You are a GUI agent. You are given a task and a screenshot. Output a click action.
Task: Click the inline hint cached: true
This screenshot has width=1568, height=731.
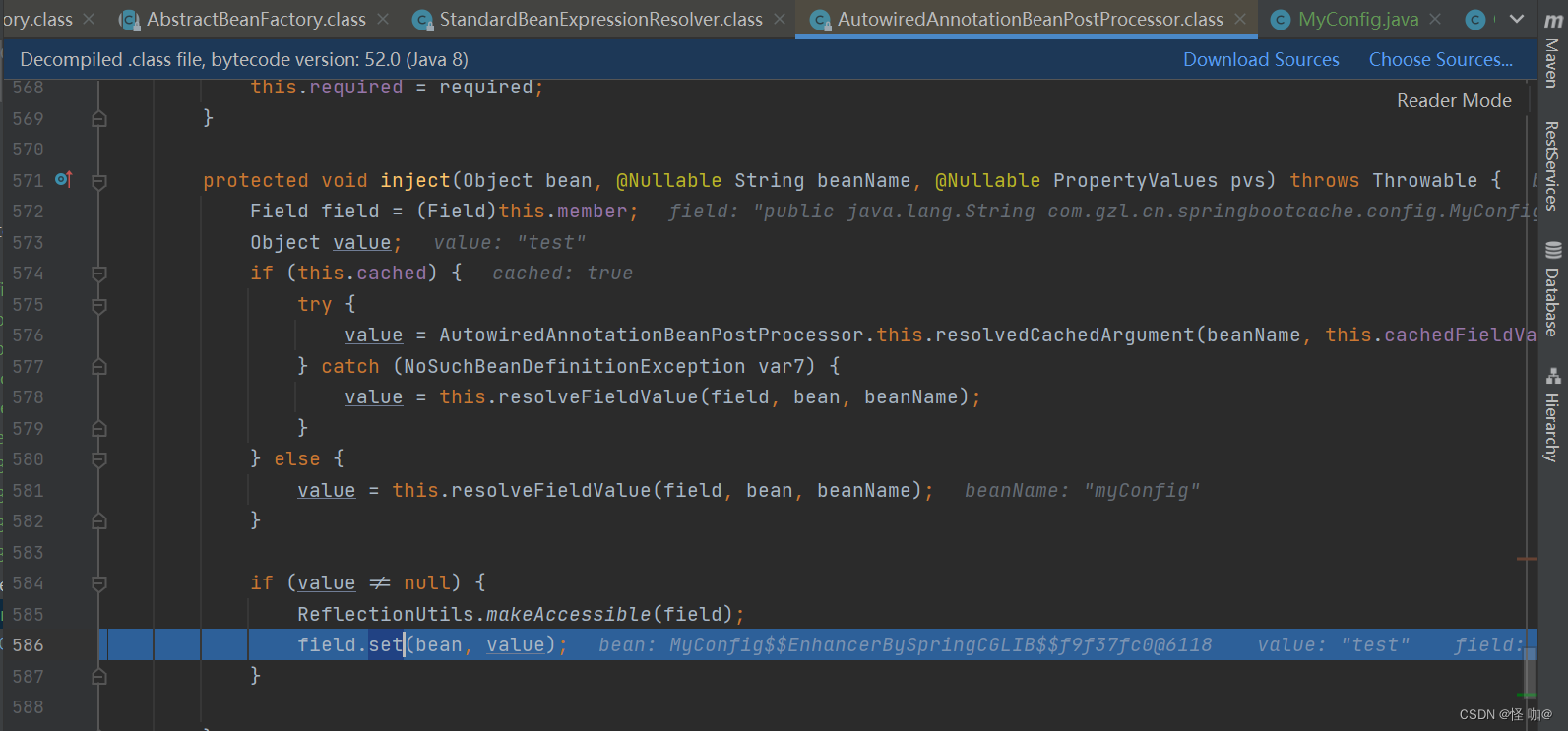pyautogui.click(x=562, y=273)
